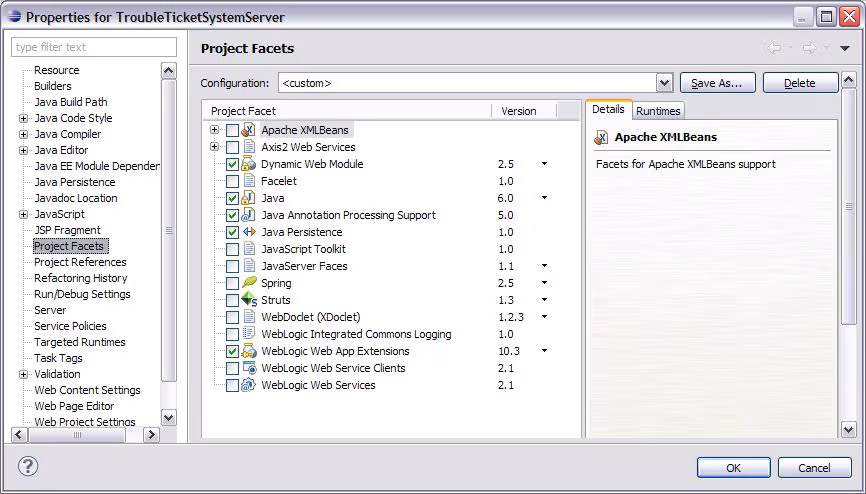
Task: Tick the Struts facet checkbox
Action: [233, 301]
